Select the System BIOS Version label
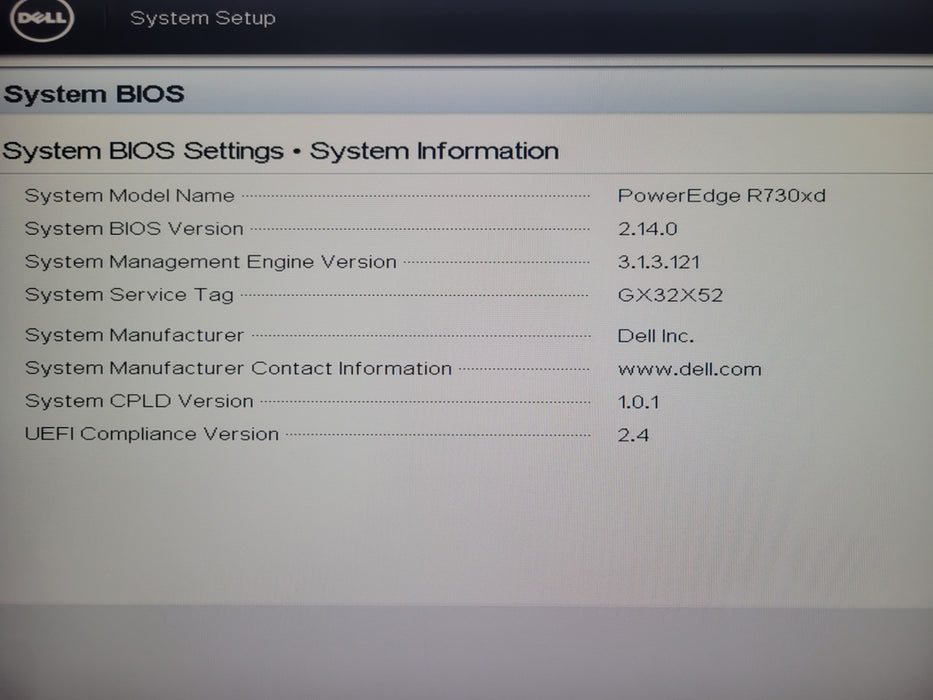The width and height of the screenshot is (933, 700). [134, 229]
